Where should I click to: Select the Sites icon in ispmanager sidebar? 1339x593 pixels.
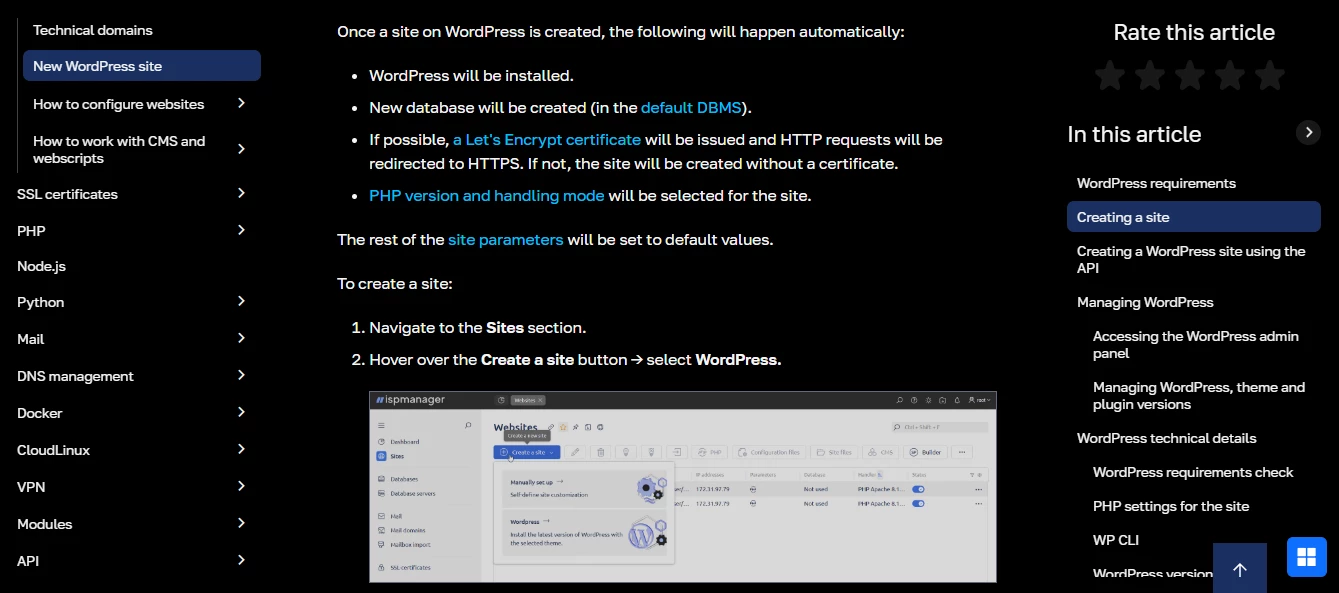point(381,456)
